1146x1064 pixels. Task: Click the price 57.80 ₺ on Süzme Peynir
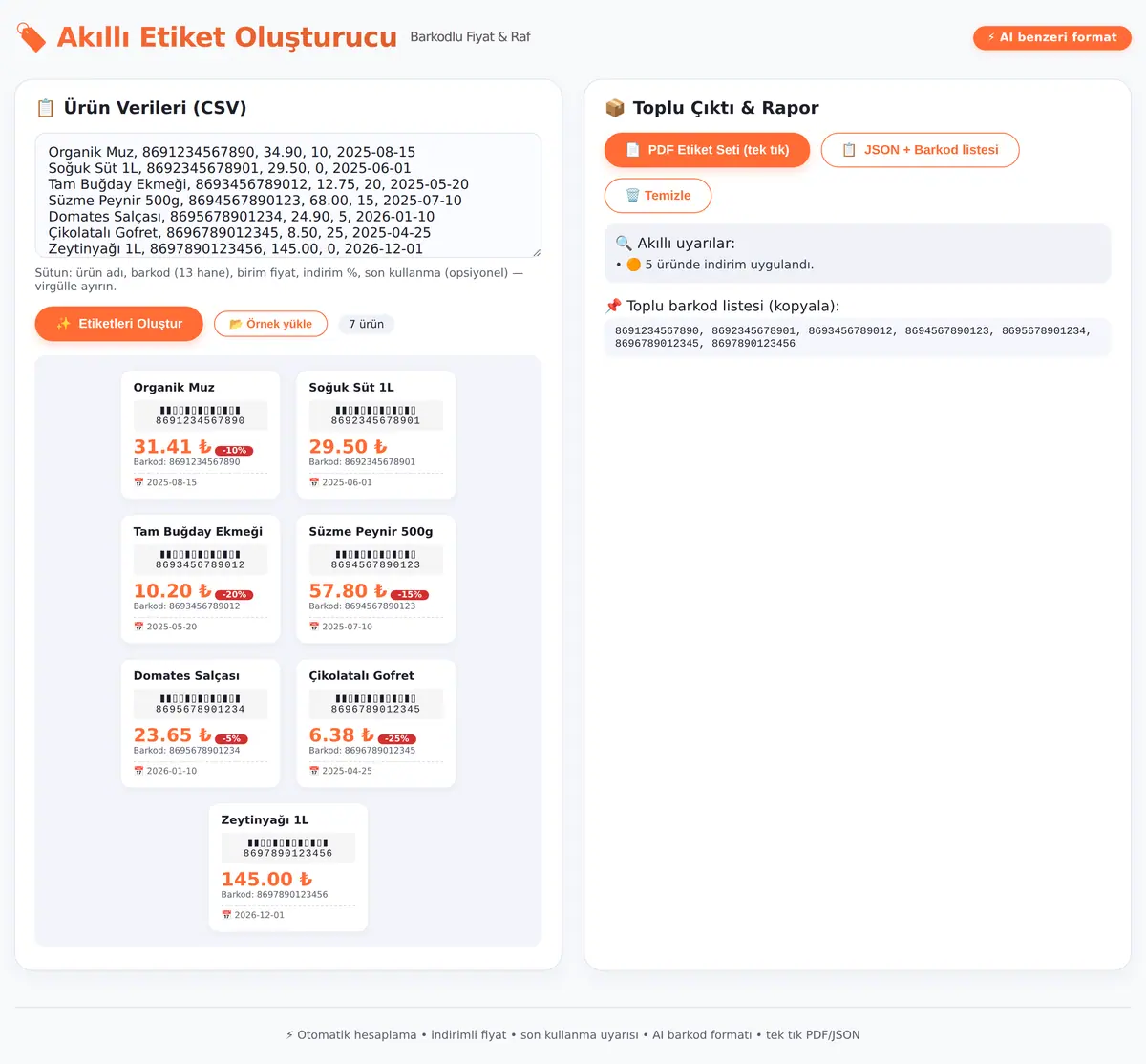[x=349, y=591]
